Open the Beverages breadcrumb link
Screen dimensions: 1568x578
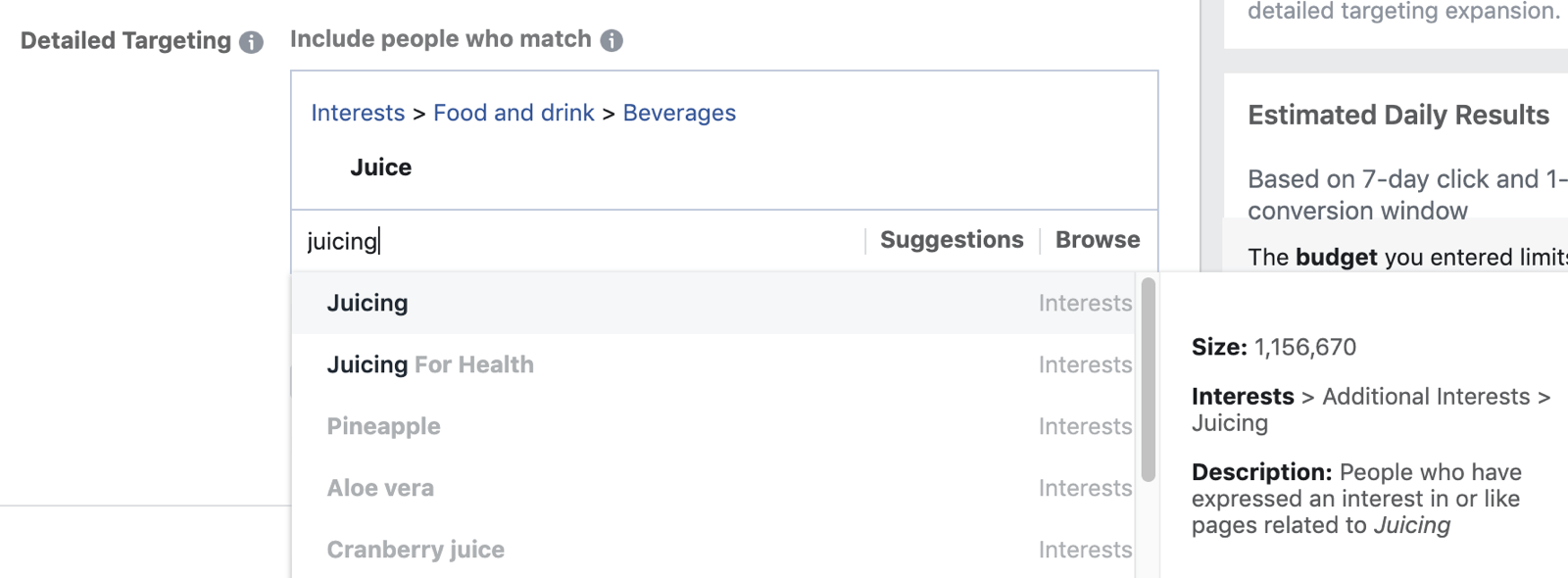click(x=679, y=113)
